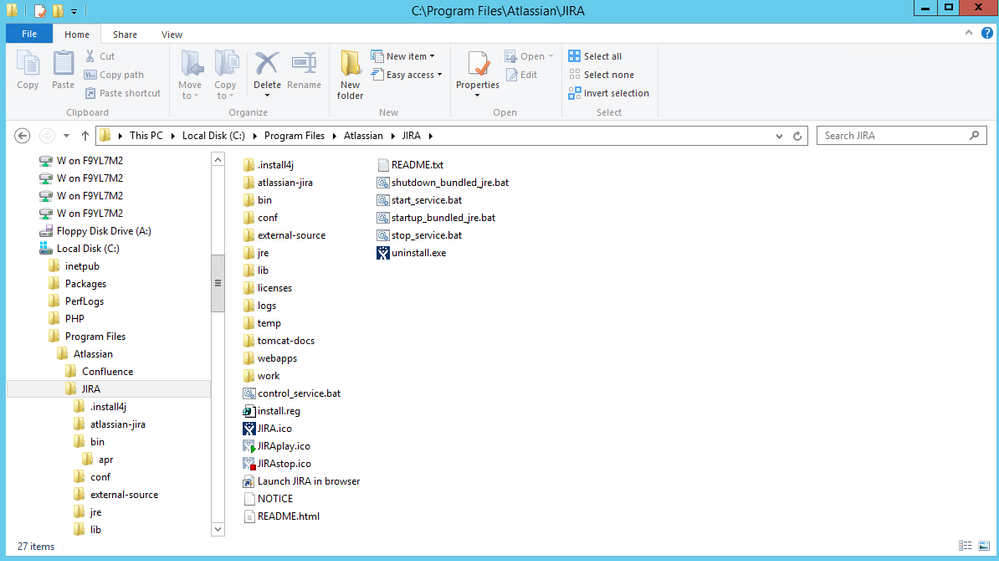Image resolution: width=999 pixels, height=561 pixels.
Task: Select Launch JIRA in browser shortcut
Action: point(301,481)
